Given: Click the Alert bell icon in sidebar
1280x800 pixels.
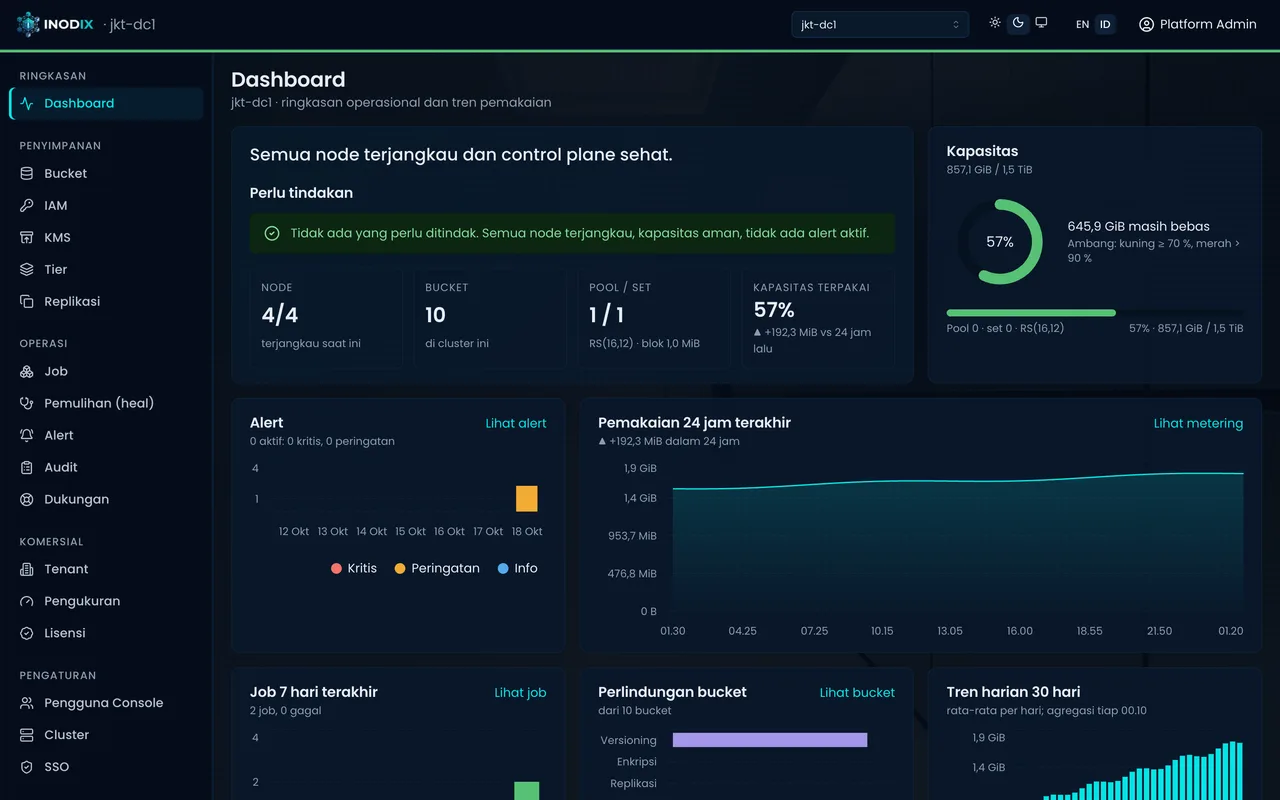Looking at the screenshot, I should (27, 435).
